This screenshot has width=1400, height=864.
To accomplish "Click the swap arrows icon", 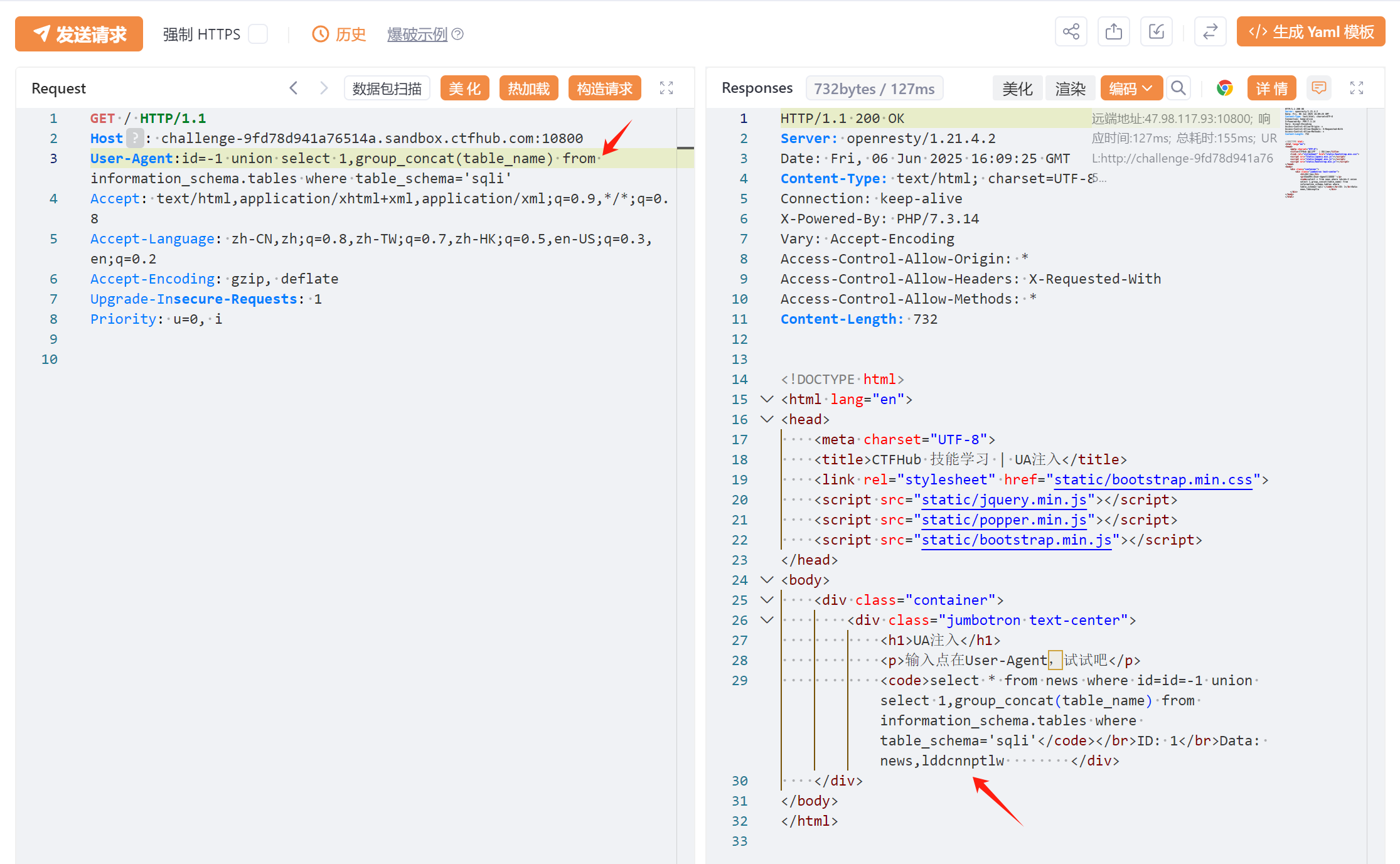I will coord(1210,32).
